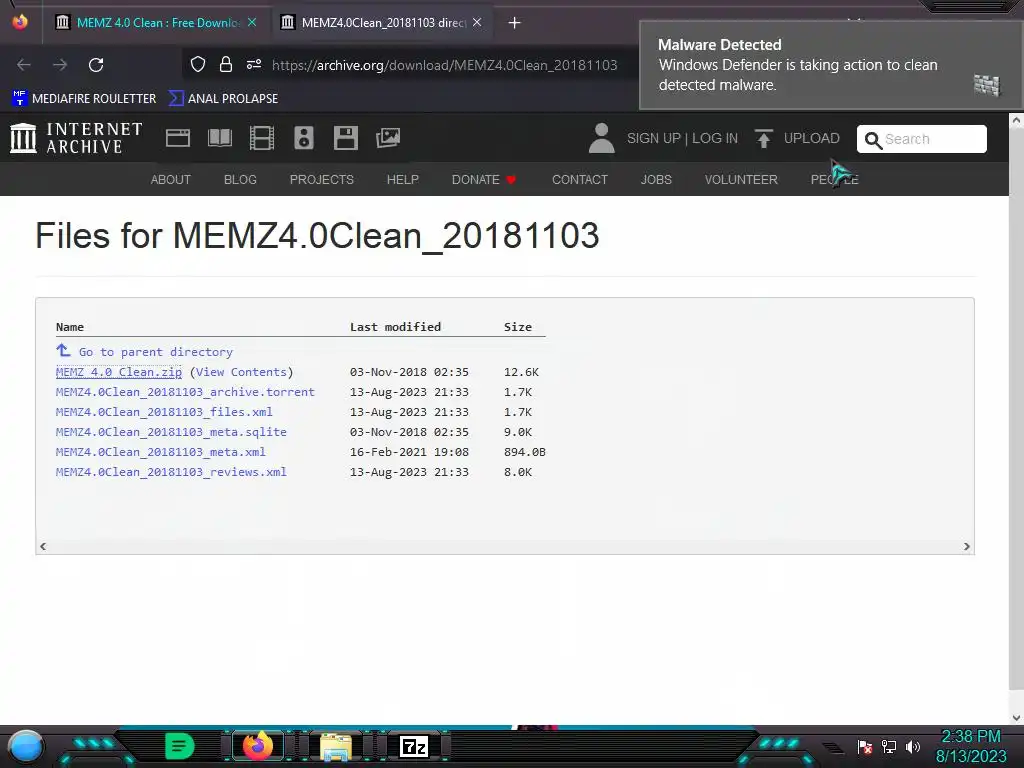Viewport: 1024px width, 768px height.
Task: Go forward using the browser forward arrow
Action: click(60, 65)
